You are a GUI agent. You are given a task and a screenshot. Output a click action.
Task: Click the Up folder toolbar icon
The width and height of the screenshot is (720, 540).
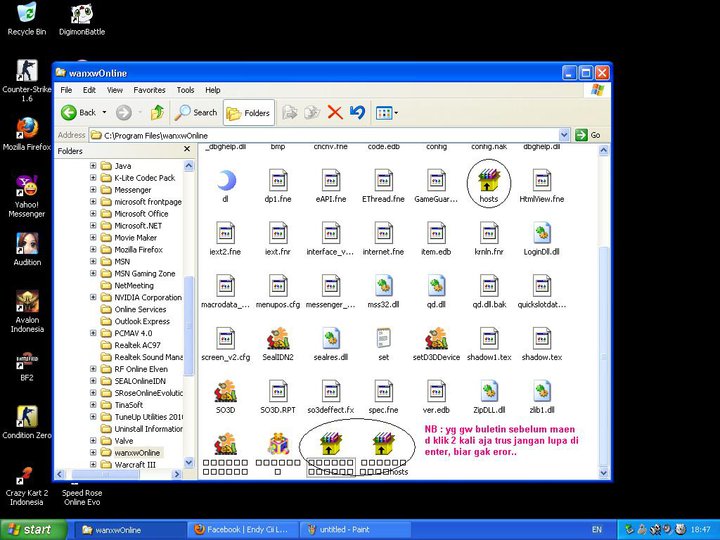pyautogui.click(x=158, y=112)
